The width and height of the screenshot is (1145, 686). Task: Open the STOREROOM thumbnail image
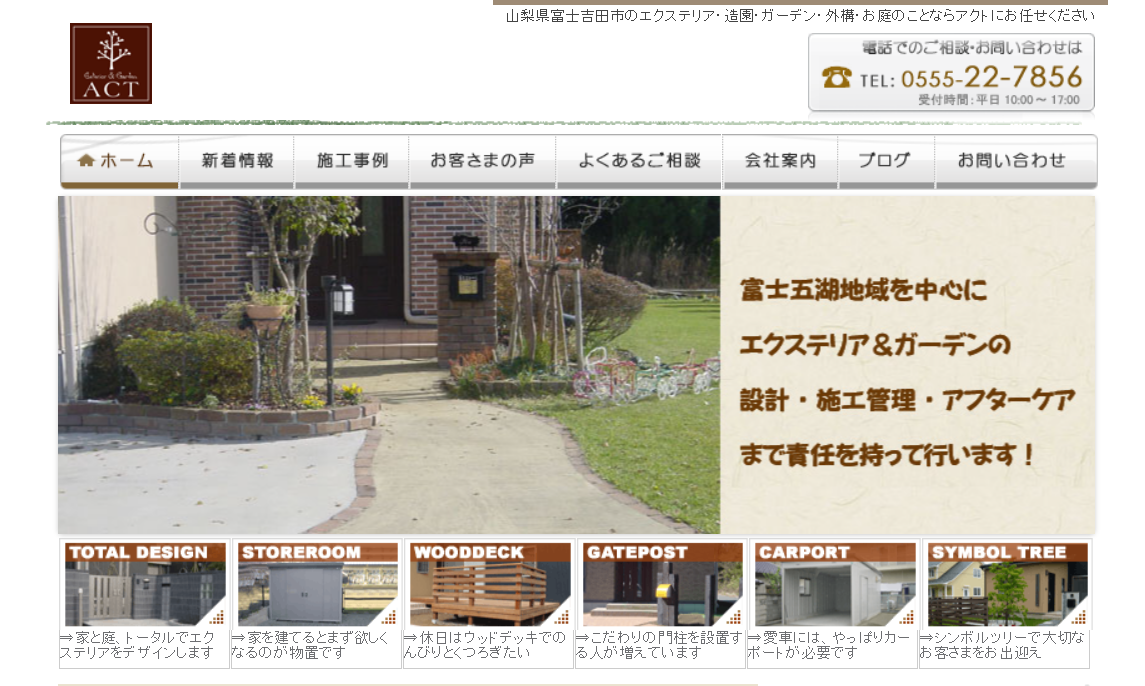tap(317, 584)
